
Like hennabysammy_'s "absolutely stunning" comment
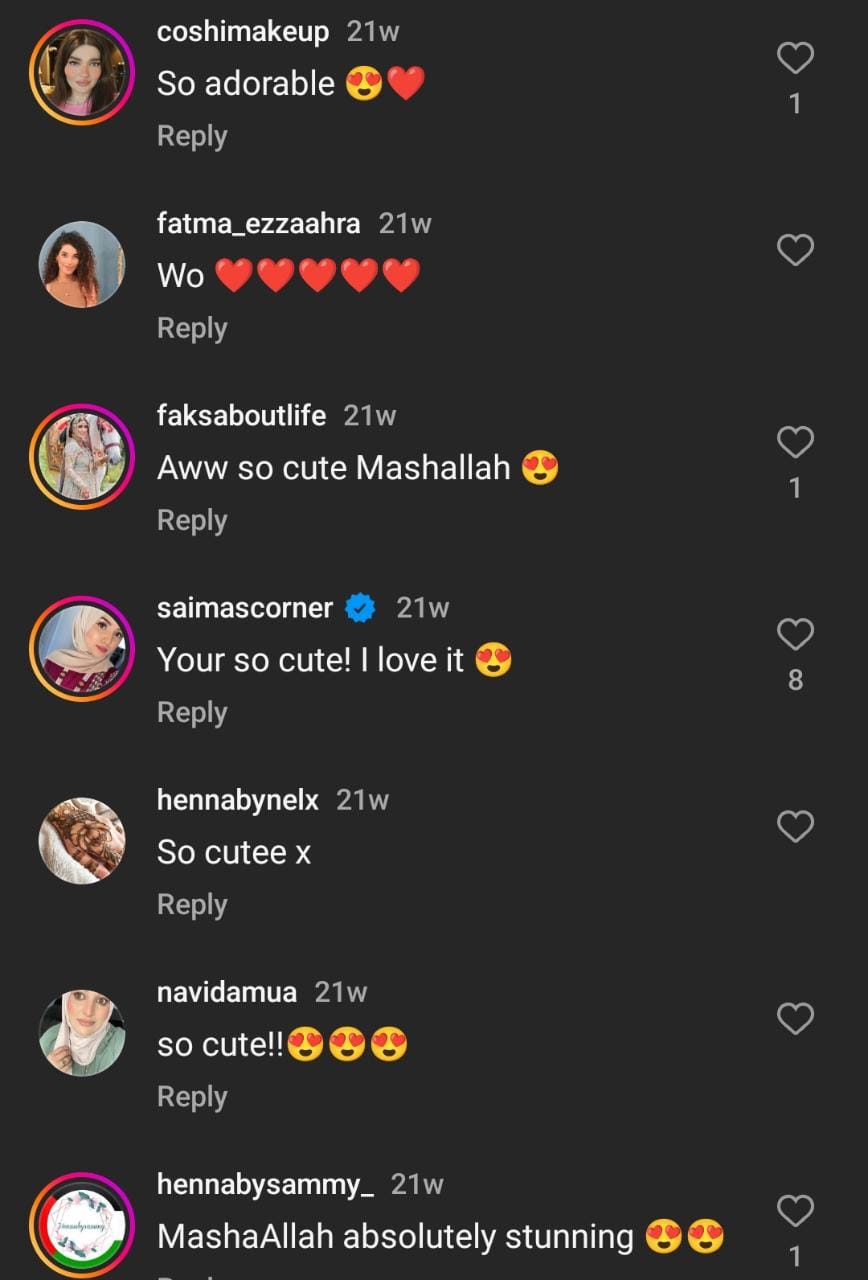(x=795, y=1211)
